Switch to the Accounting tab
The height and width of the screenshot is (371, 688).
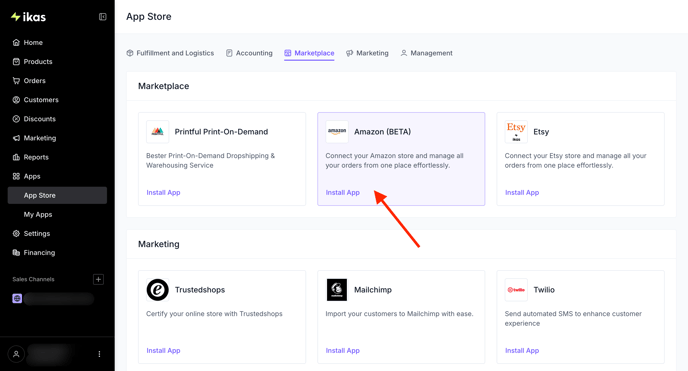[x=249, y=53]
